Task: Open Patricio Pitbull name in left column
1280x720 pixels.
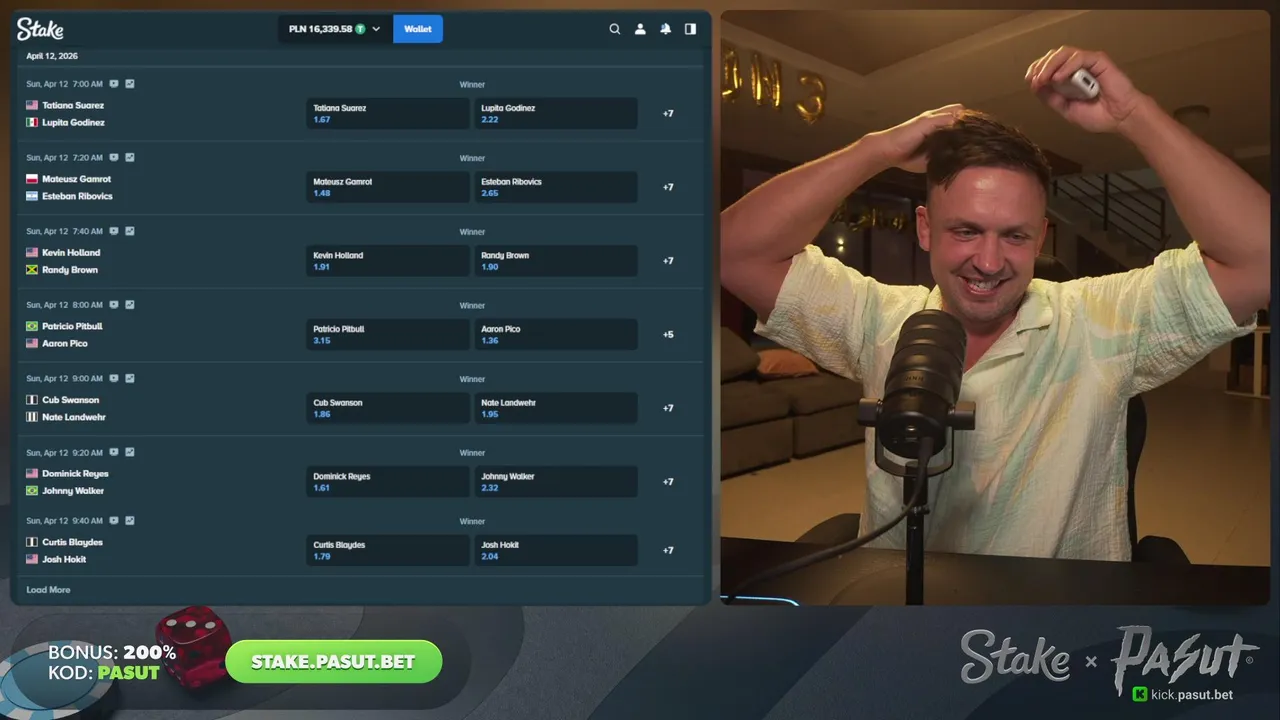Action: pyautogui.click(x=72, y=326)
